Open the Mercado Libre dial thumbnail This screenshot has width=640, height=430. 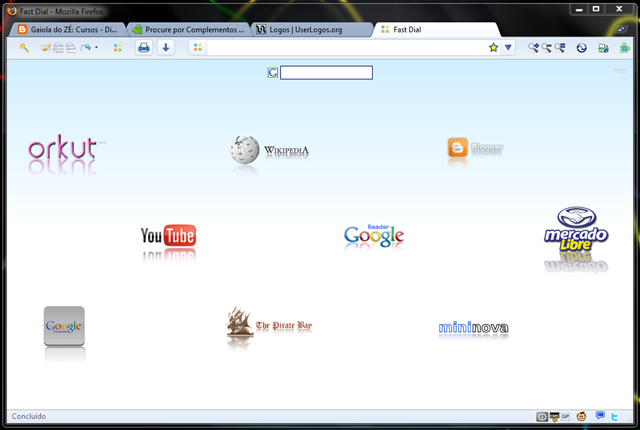coord(576,239)
